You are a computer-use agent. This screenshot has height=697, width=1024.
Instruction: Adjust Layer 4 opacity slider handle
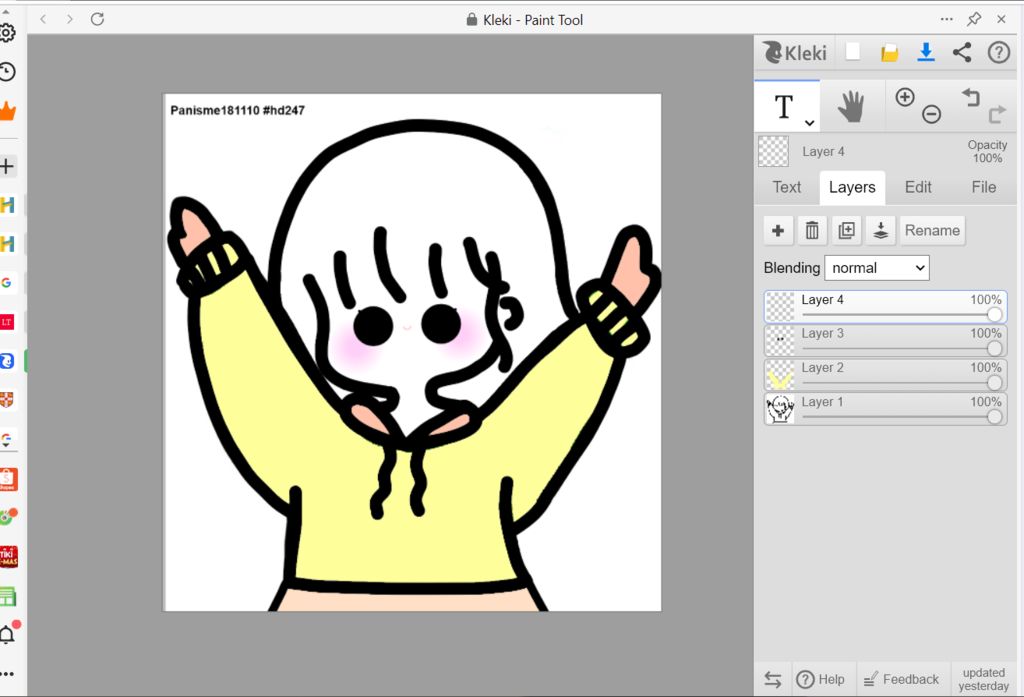994,315
